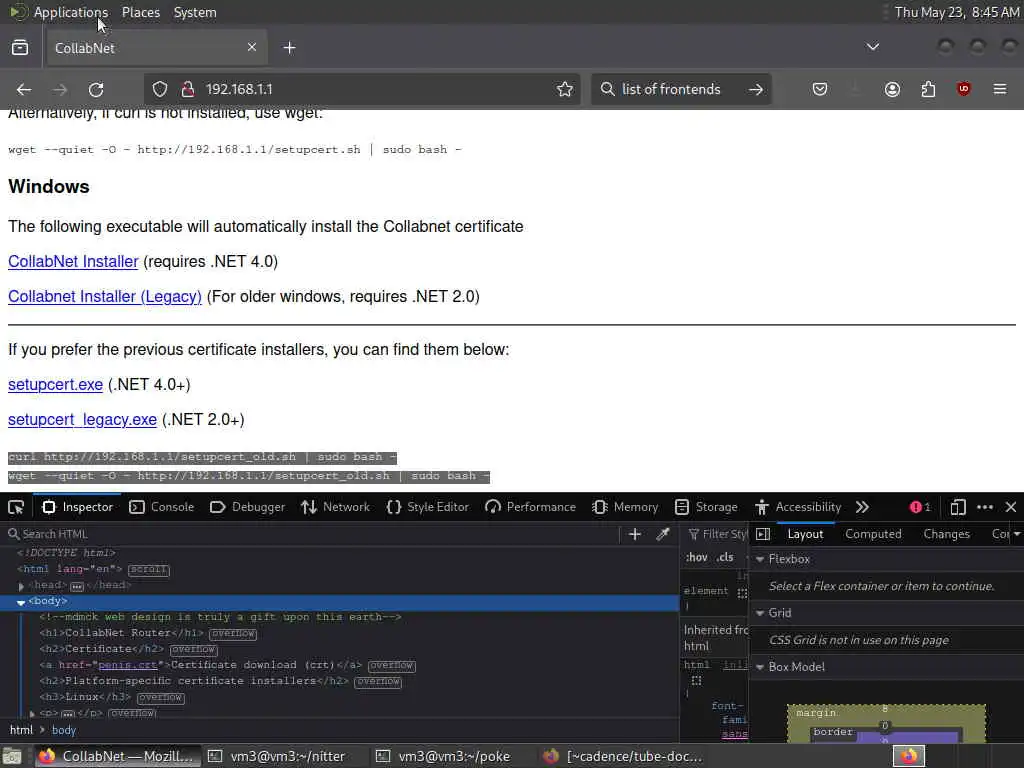Viewport: 1024px width, 768px height.
Task: Open the Applications menu in top panel
Action: (71, 12)
